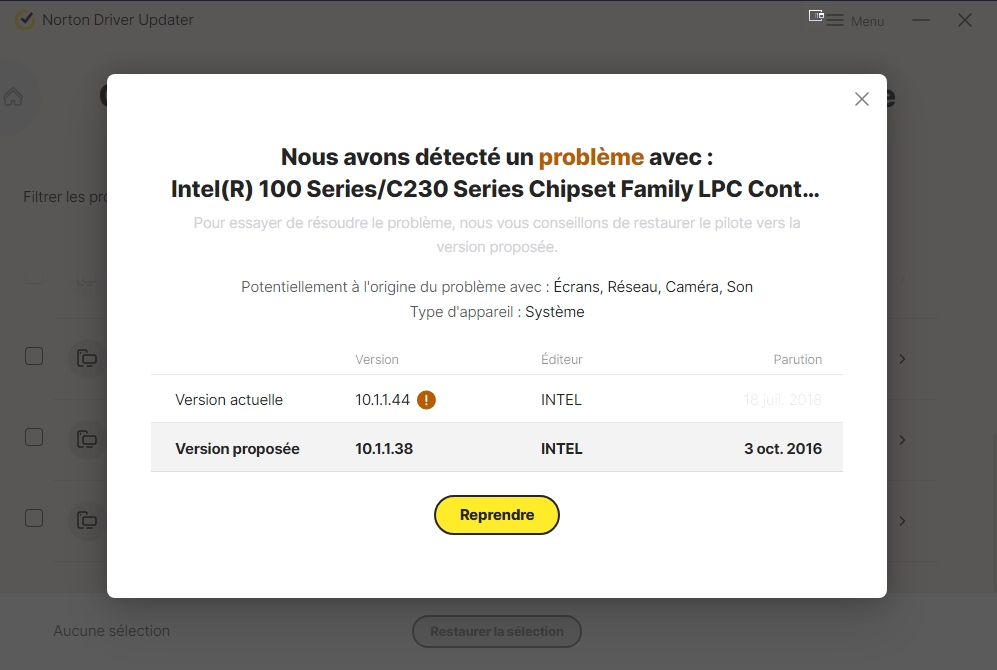Screen dimensions: 997x670
Task: Open the hamburger Menu in title bar
Action: point(855,21)
